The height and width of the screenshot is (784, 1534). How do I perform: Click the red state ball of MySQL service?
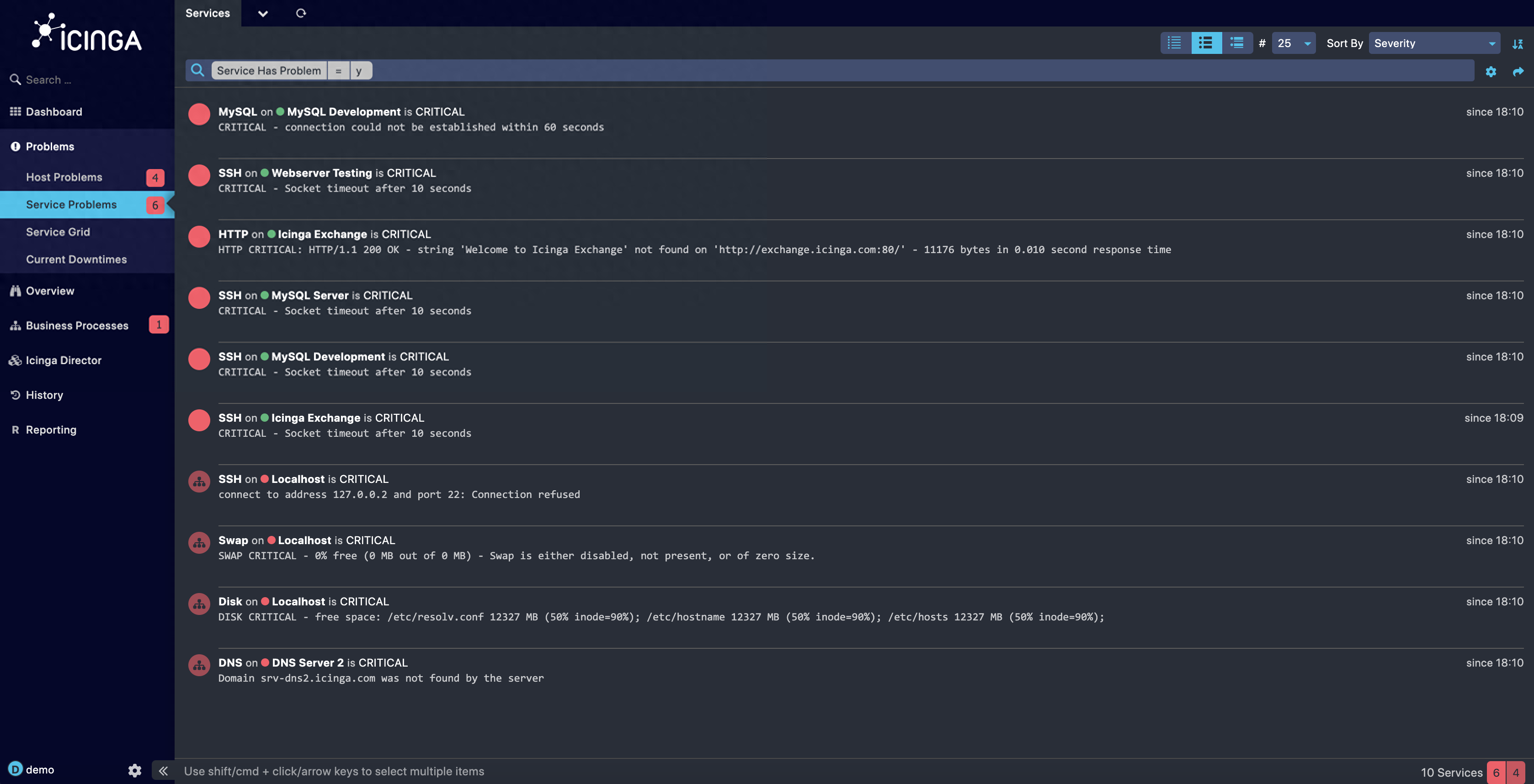point(199,114)
